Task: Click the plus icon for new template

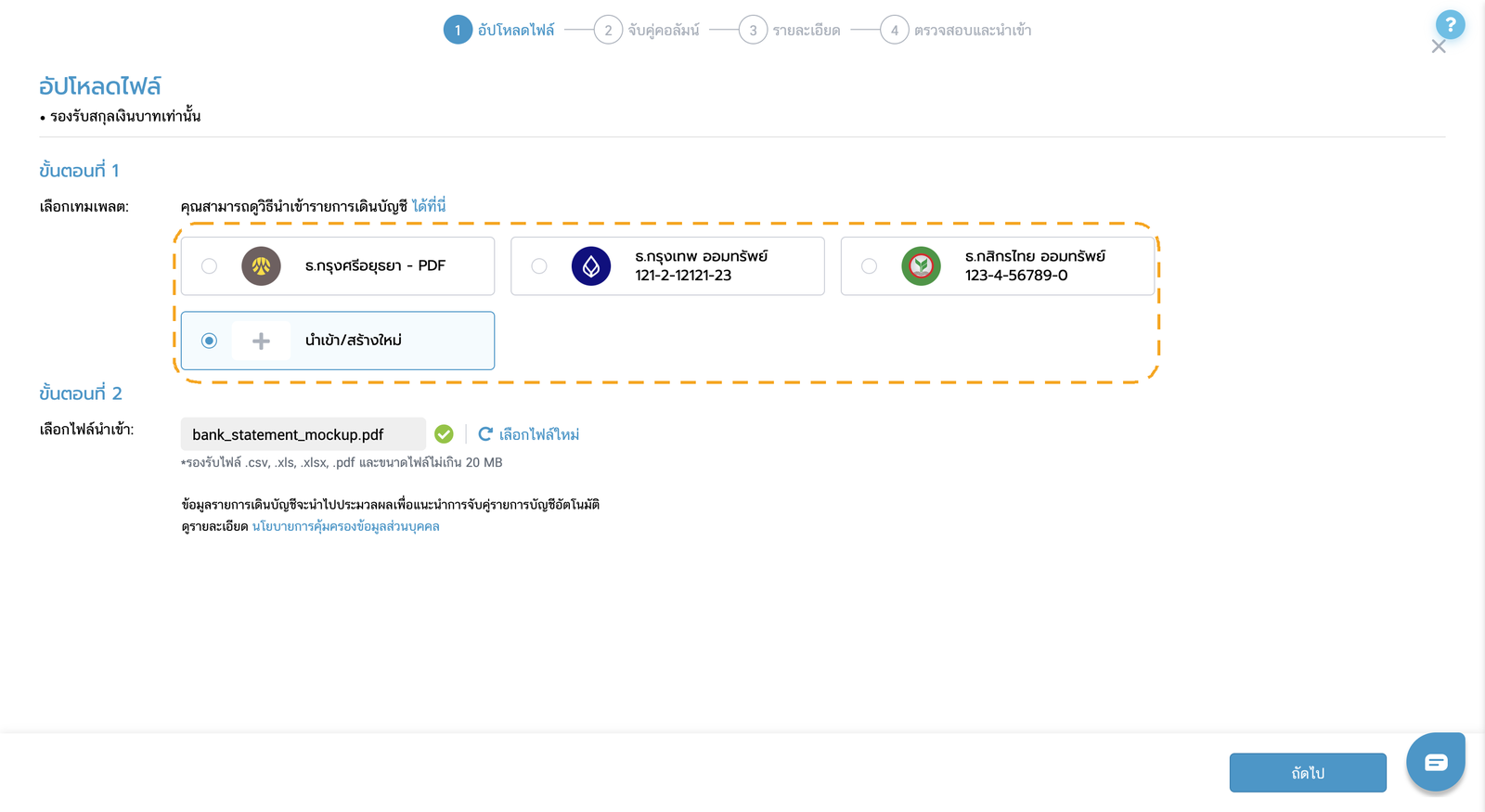Action: [261, 341]
